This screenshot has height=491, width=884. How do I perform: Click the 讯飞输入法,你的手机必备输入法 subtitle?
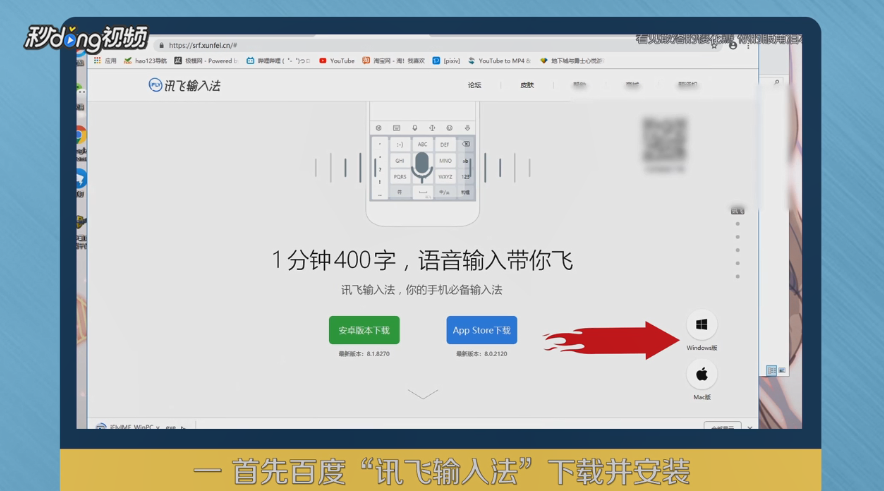click(x=422, y=290)
